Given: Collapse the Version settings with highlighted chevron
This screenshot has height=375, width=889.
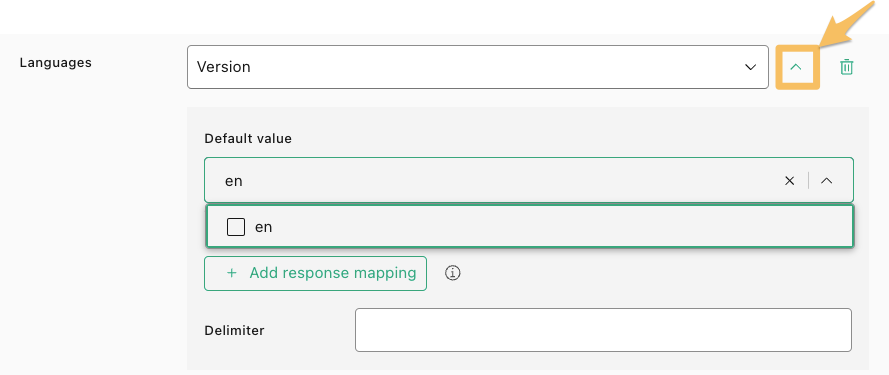Looking at the screenshot, I should coord(797,67).
